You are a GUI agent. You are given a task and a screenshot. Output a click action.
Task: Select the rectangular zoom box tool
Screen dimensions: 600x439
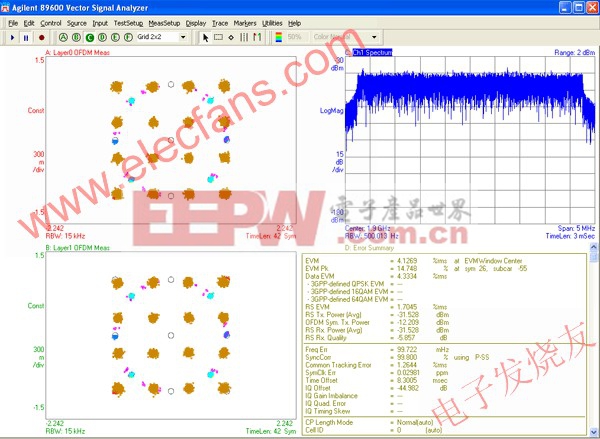[x=218, y=38]
